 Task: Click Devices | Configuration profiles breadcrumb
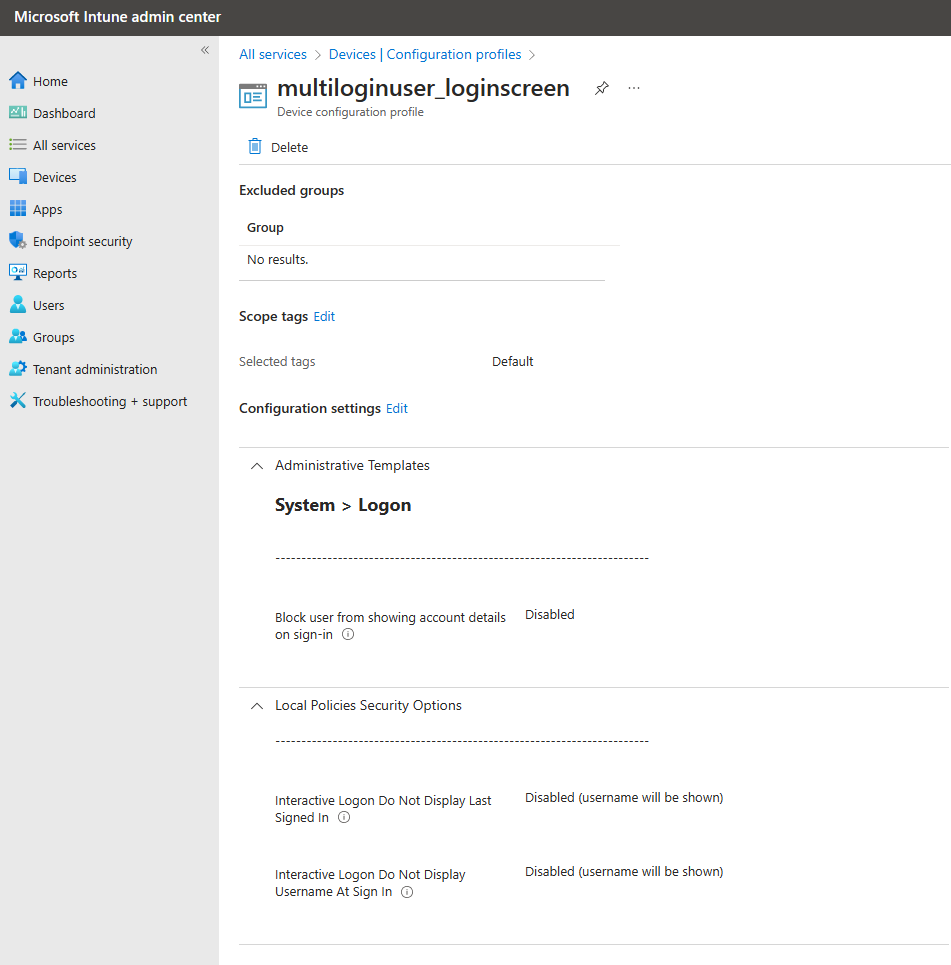pyautogui.click(x=425, y=54)
